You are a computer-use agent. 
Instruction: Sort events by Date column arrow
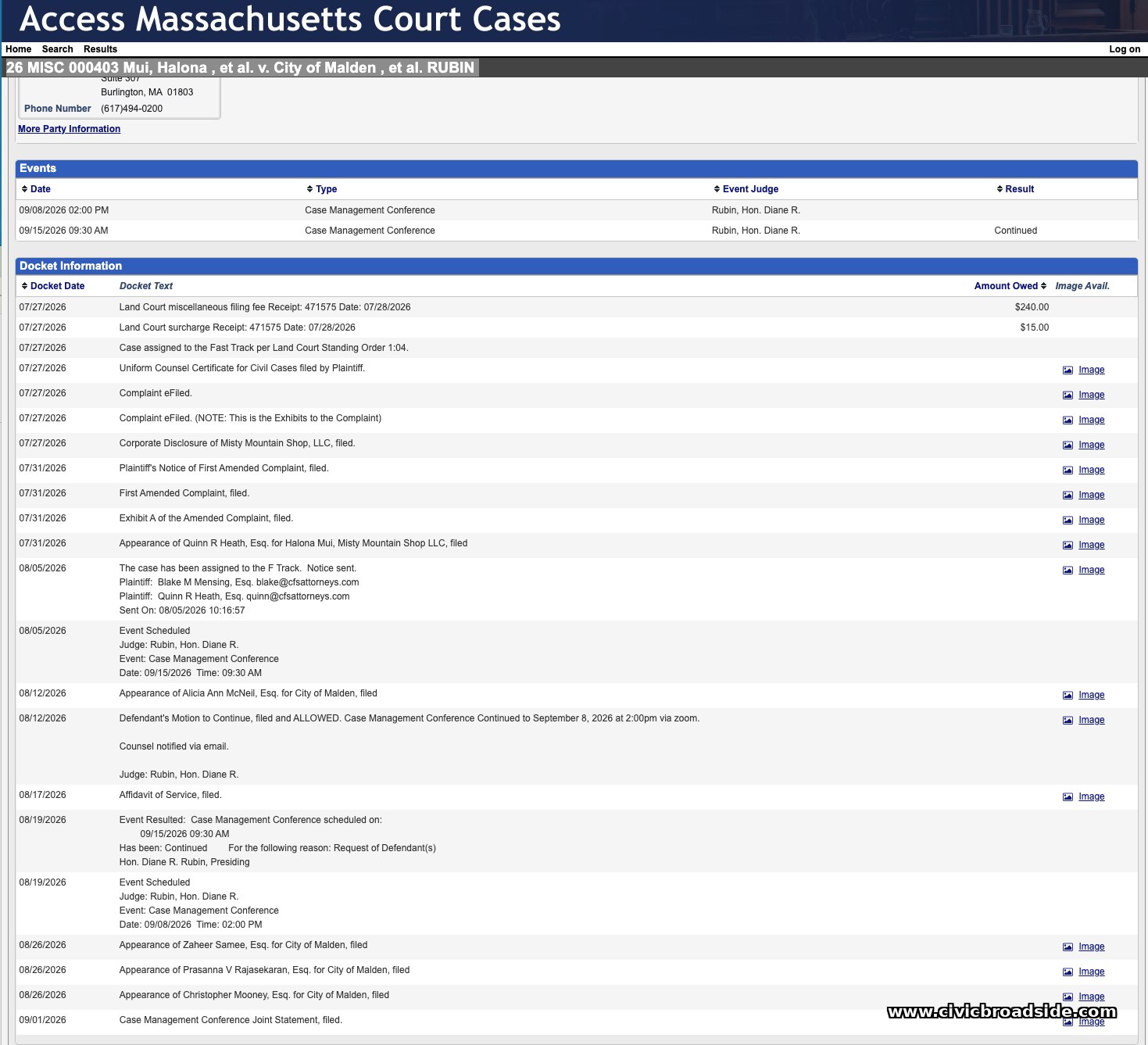pos(24,189)
